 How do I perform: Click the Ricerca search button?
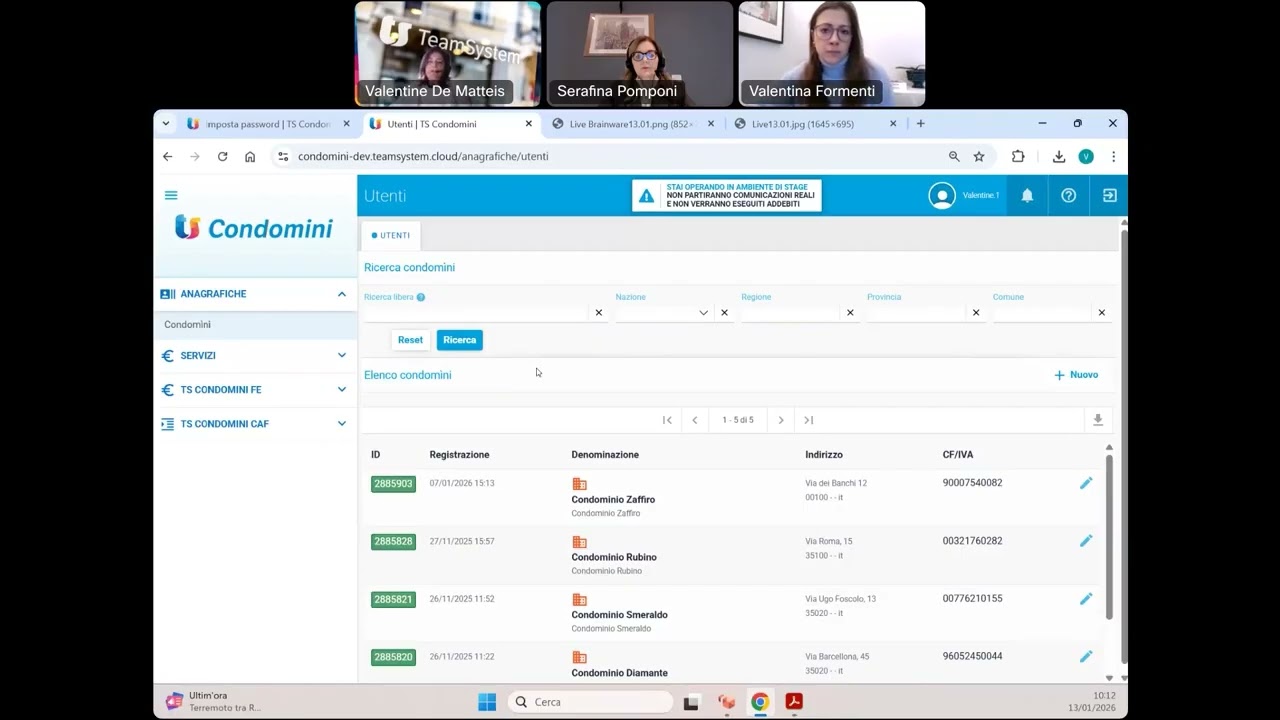tap(460, 340)
